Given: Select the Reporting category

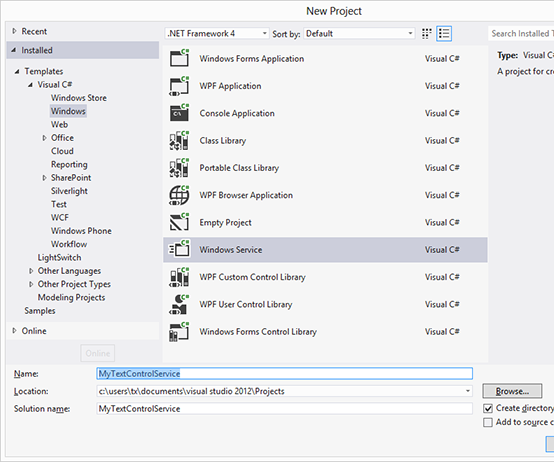Looking at the screenshot, I should point(69,165).
